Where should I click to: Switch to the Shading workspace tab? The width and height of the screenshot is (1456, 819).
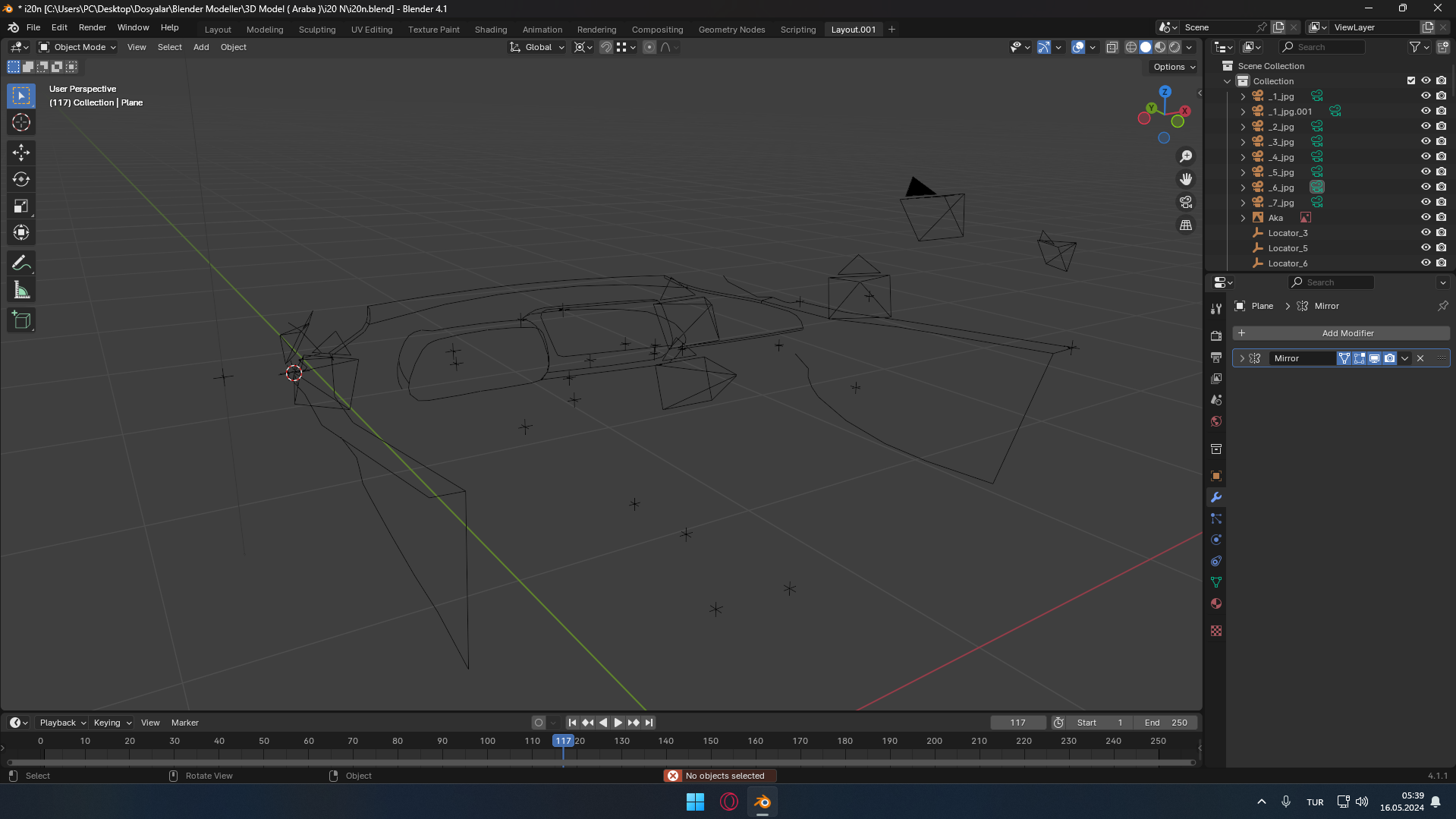pyautogui.click(x=491, y=30)
